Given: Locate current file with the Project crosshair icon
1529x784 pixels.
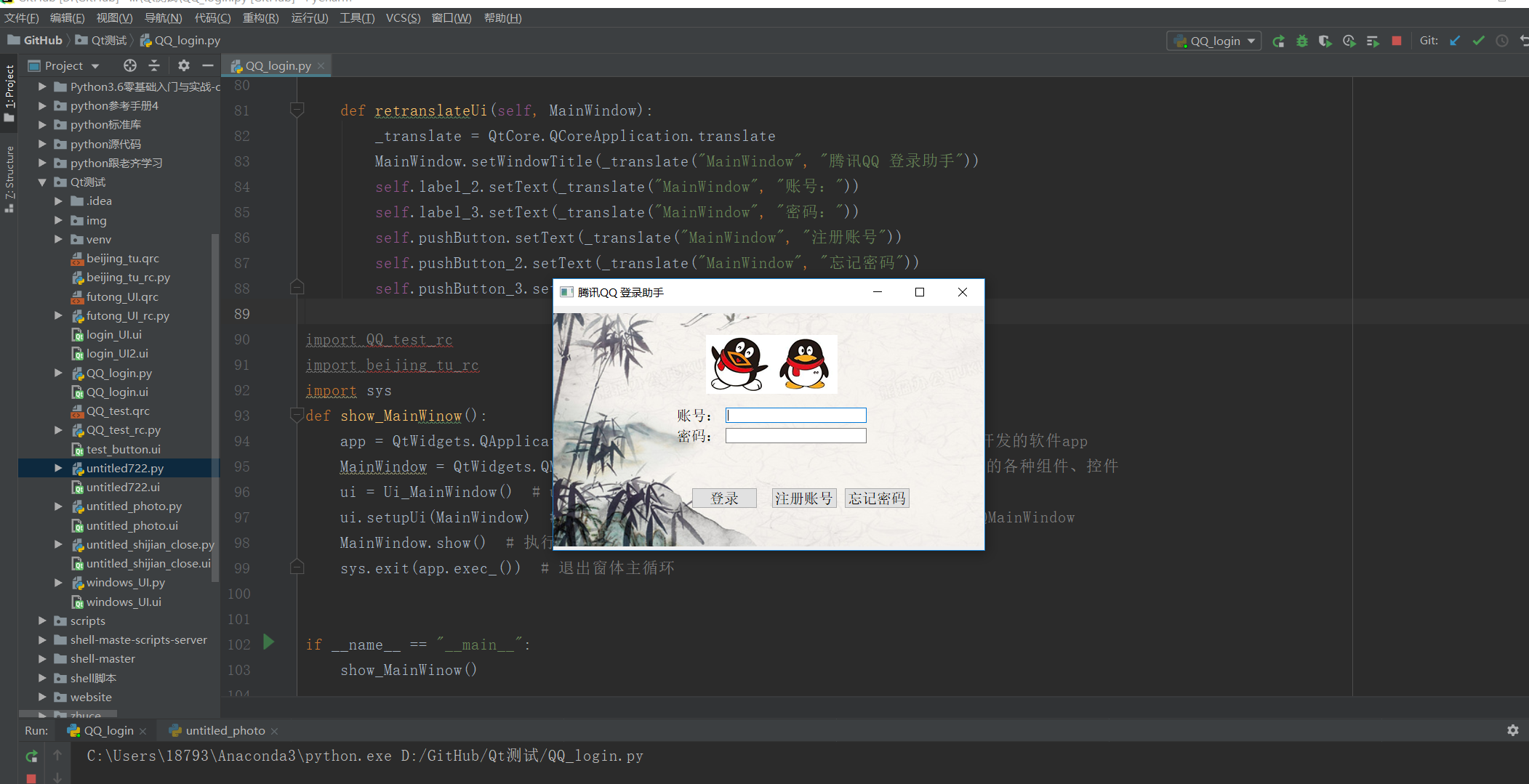Looking at the screenshot, I should pos(130,65).
